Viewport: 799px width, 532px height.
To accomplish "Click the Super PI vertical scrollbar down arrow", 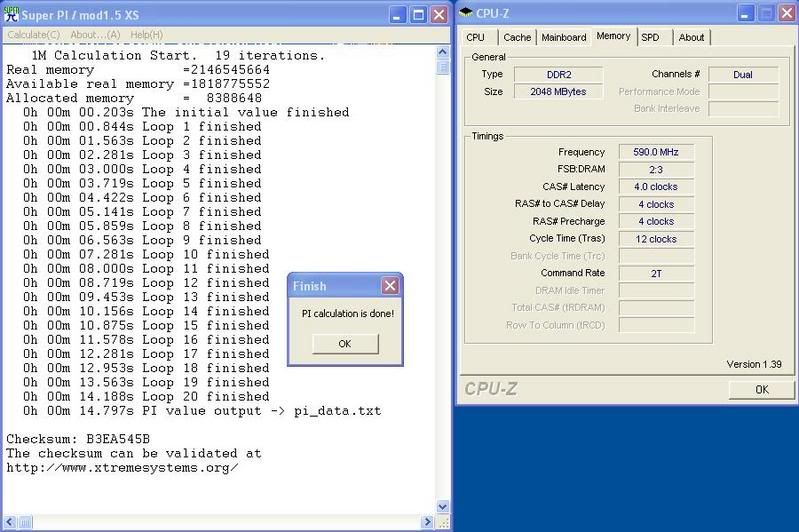I will point(442,507).
